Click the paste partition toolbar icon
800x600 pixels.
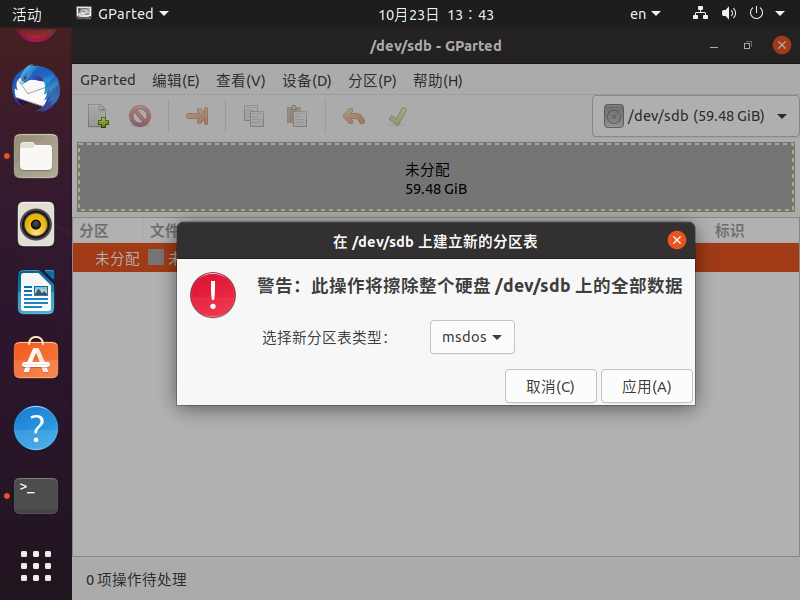click(x=297, y=116)
